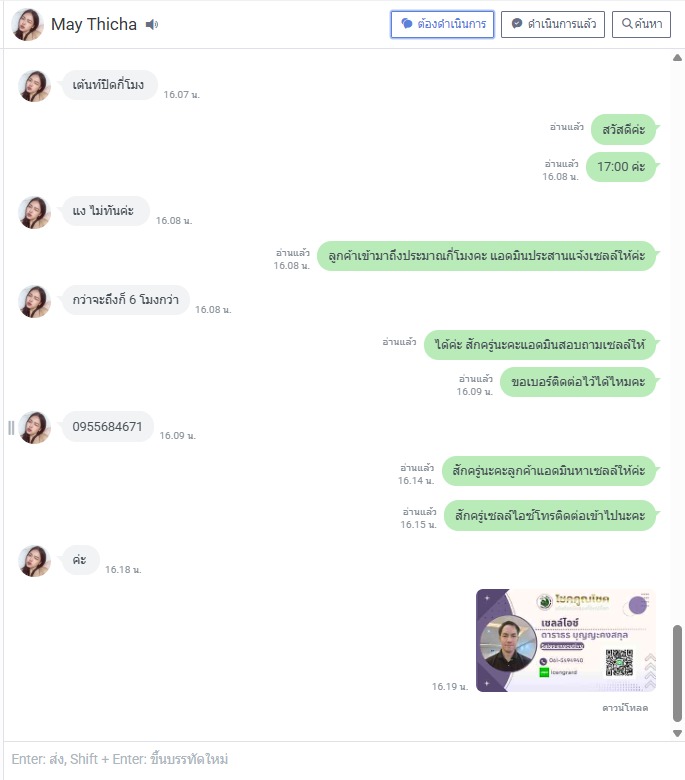Click the ดาวน์โหลด link under the image

click(625, 707)
